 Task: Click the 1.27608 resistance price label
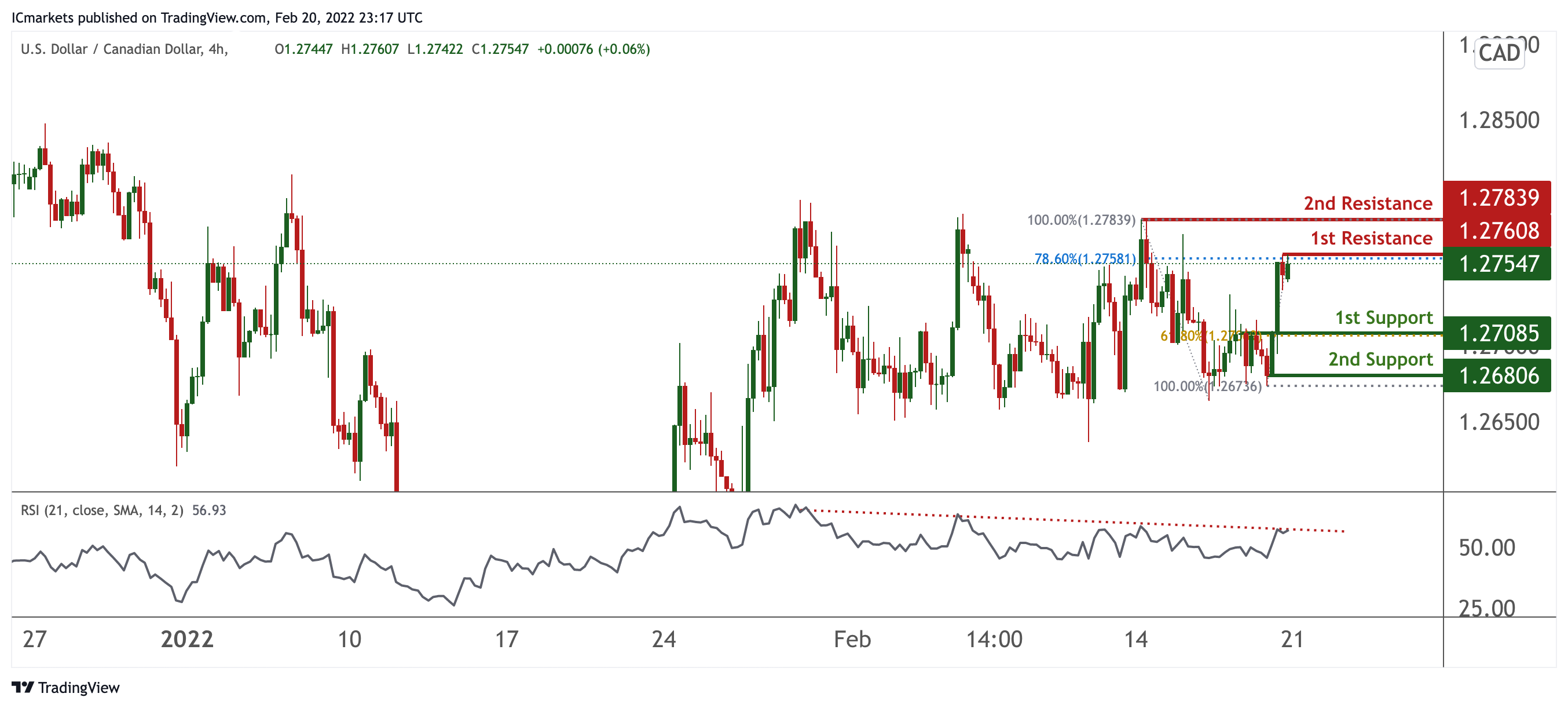click(1498, 231)
